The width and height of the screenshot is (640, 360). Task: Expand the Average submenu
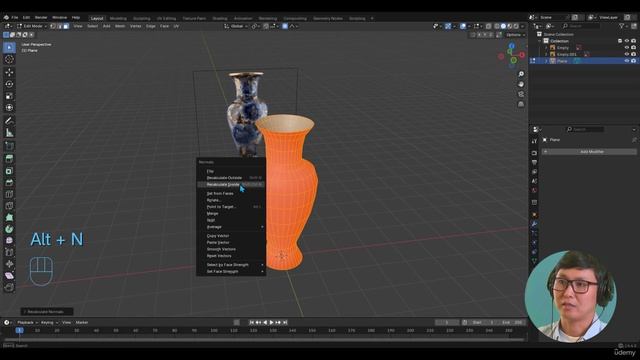(x=231, y=227)
